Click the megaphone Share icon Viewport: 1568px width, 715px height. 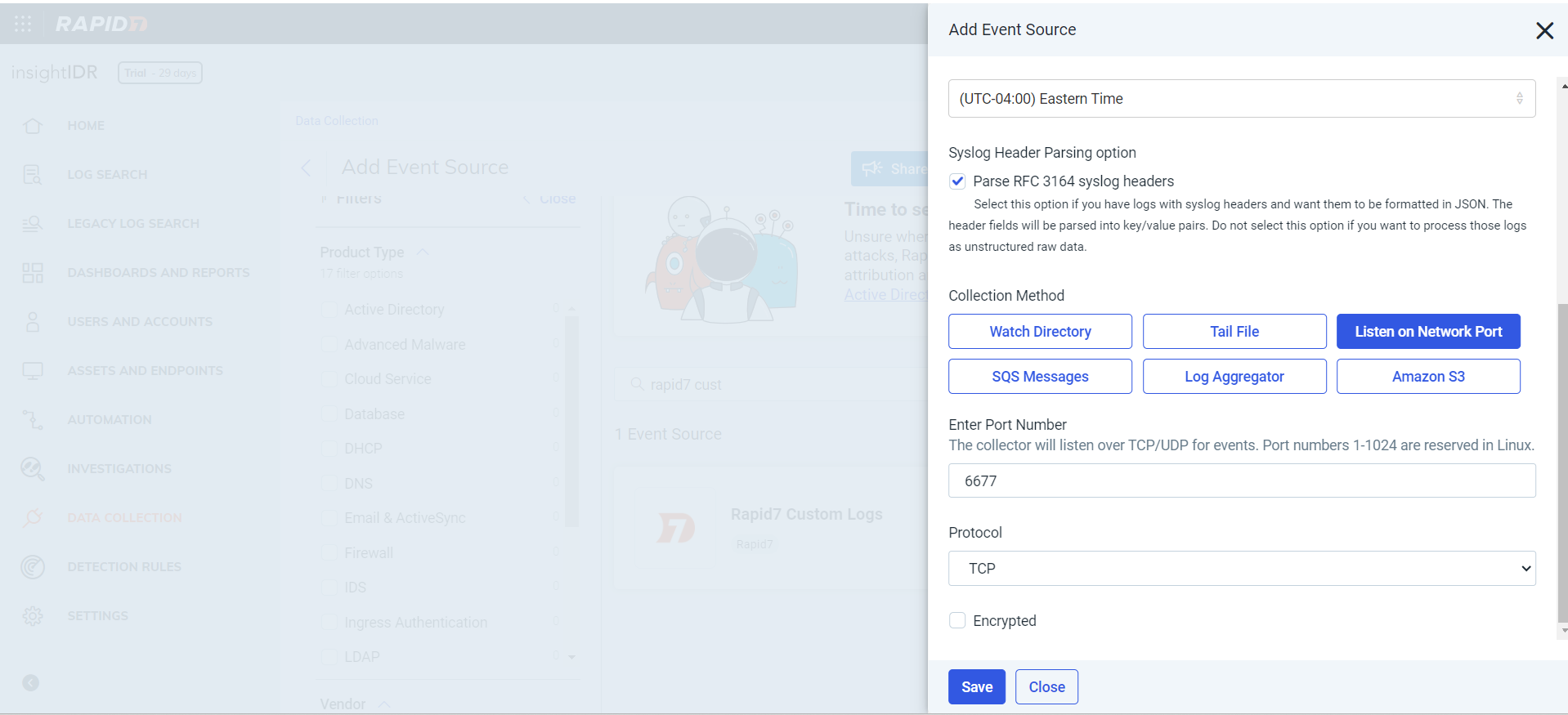tap(872, 168)
